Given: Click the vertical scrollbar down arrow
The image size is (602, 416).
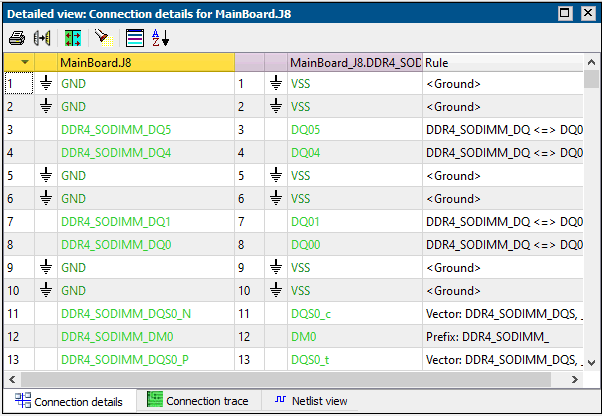Looking at the screenshot, I should 592,362.
